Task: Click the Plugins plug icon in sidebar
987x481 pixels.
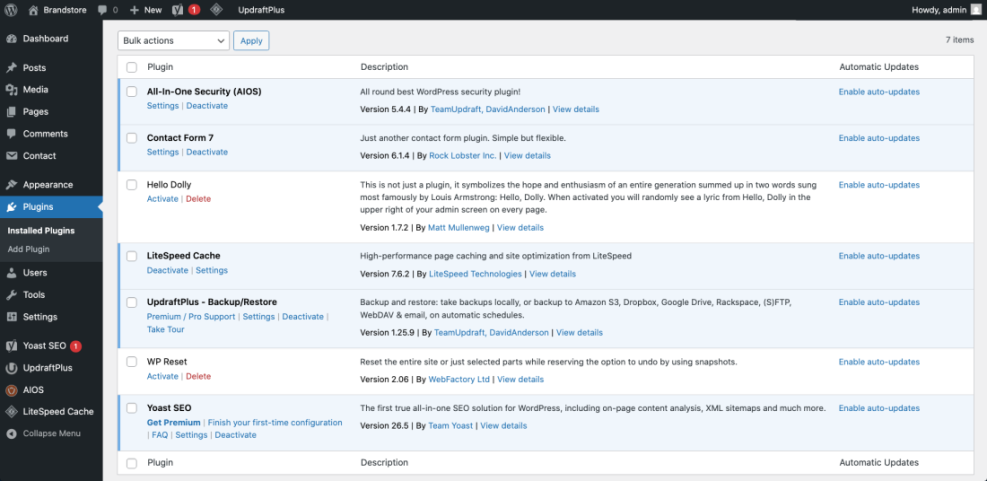Action: point(11,207)
